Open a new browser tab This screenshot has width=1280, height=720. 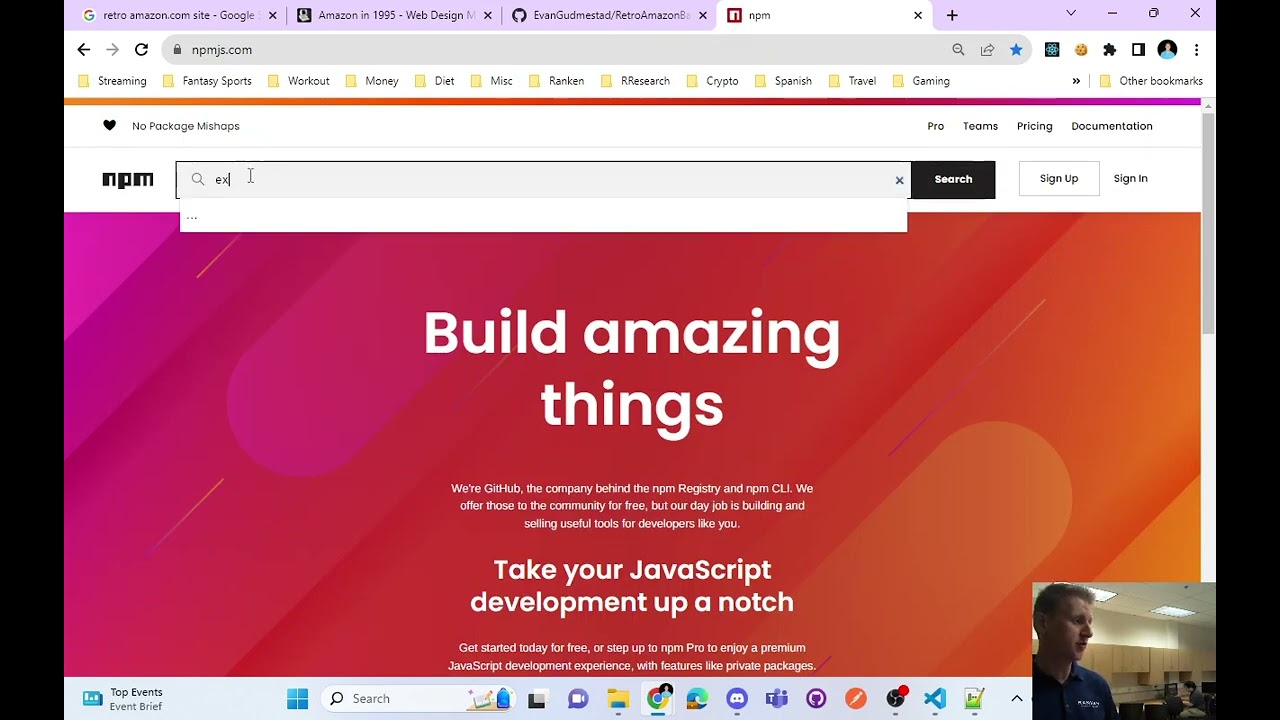point(952,15)
